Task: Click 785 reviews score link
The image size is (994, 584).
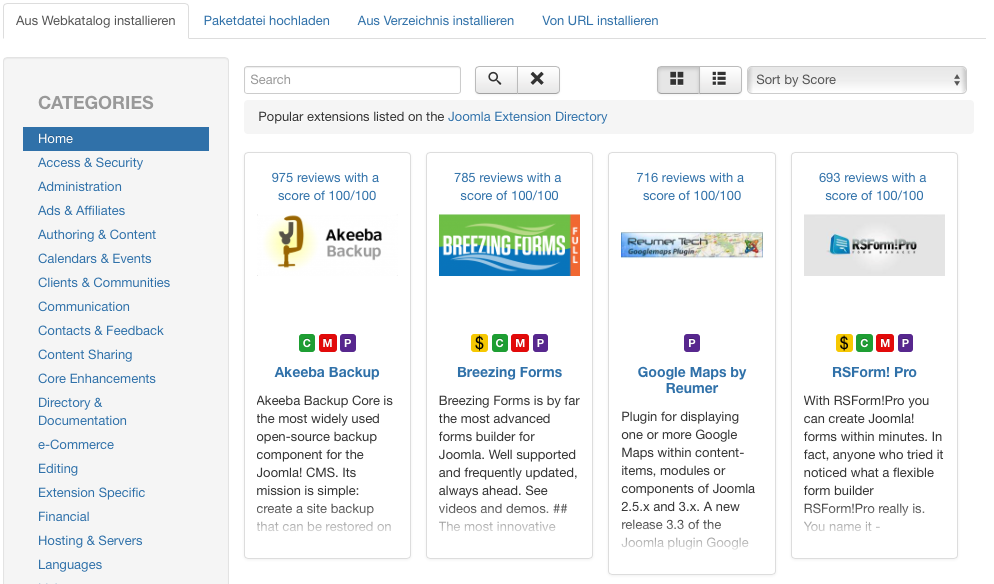Action: (x=508, y=187)
